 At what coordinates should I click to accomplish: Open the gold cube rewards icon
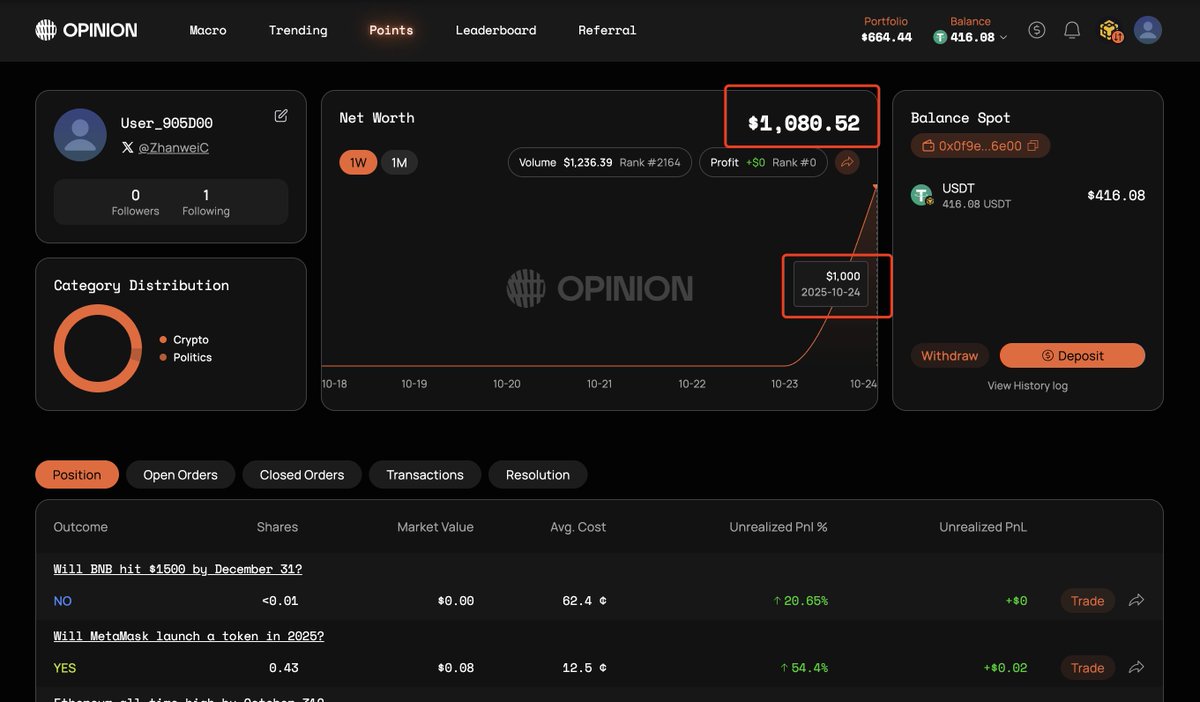1110,31
